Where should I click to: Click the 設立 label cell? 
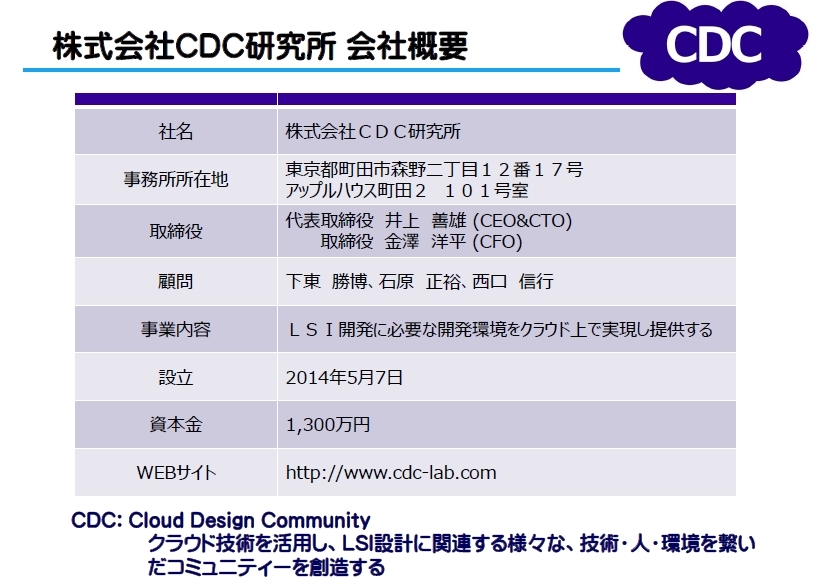point(176,377)
